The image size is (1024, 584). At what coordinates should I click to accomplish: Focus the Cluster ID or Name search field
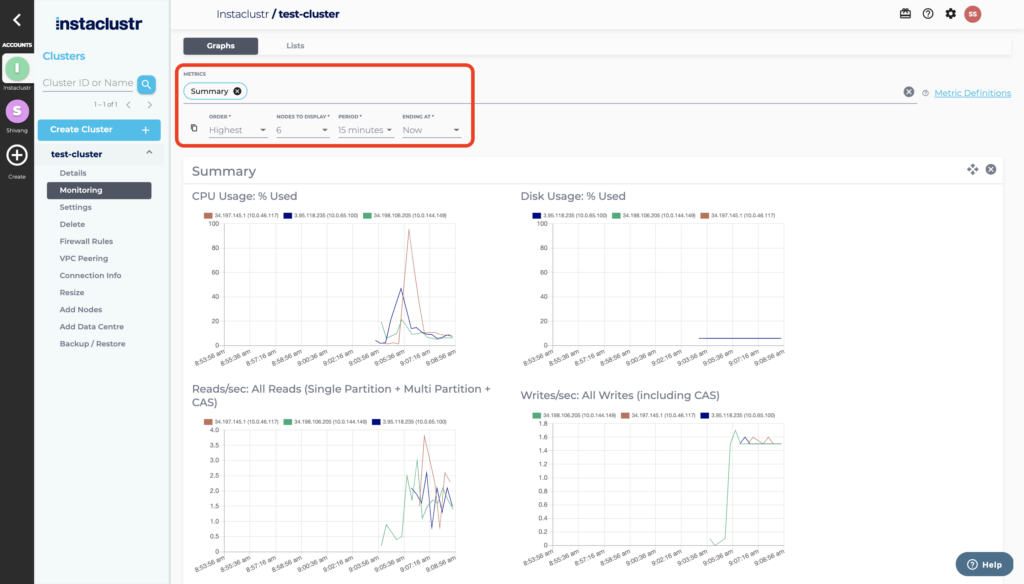tap(89, 84)
